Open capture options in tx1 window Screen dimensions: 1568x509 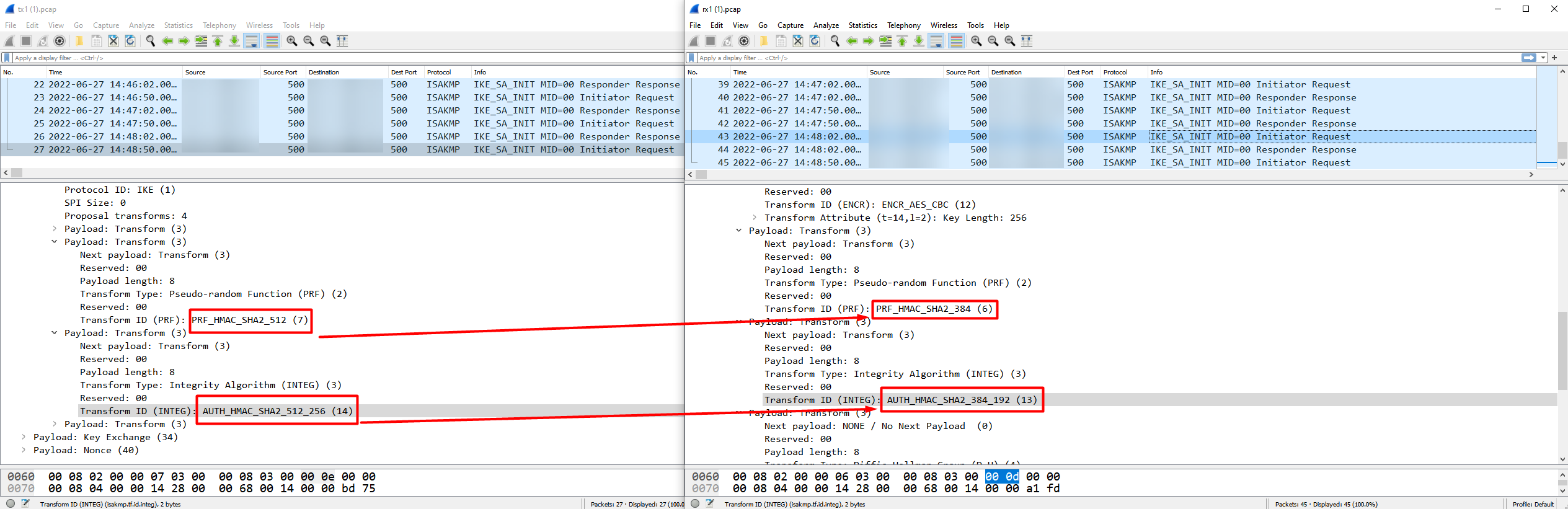point(60,41)
